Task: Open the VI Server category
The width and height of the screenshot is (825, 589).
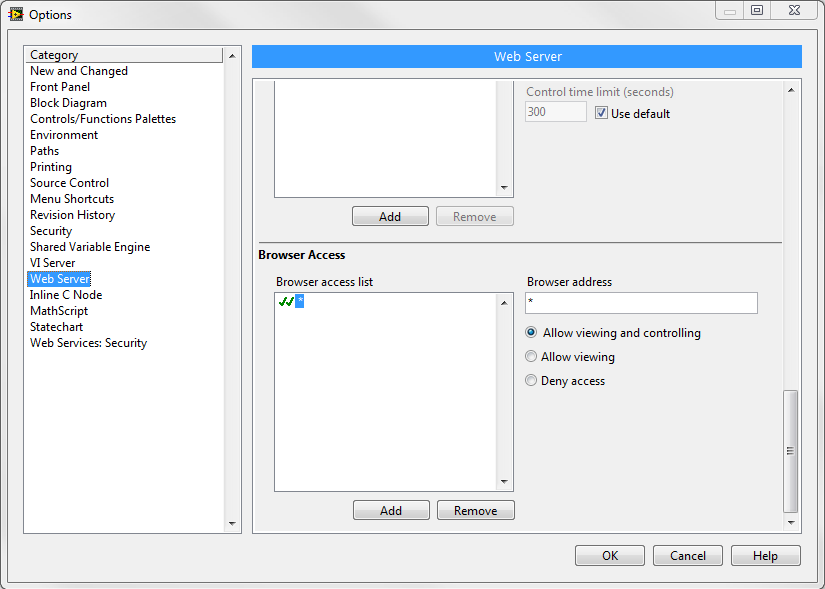Action: tap(52, 263)
